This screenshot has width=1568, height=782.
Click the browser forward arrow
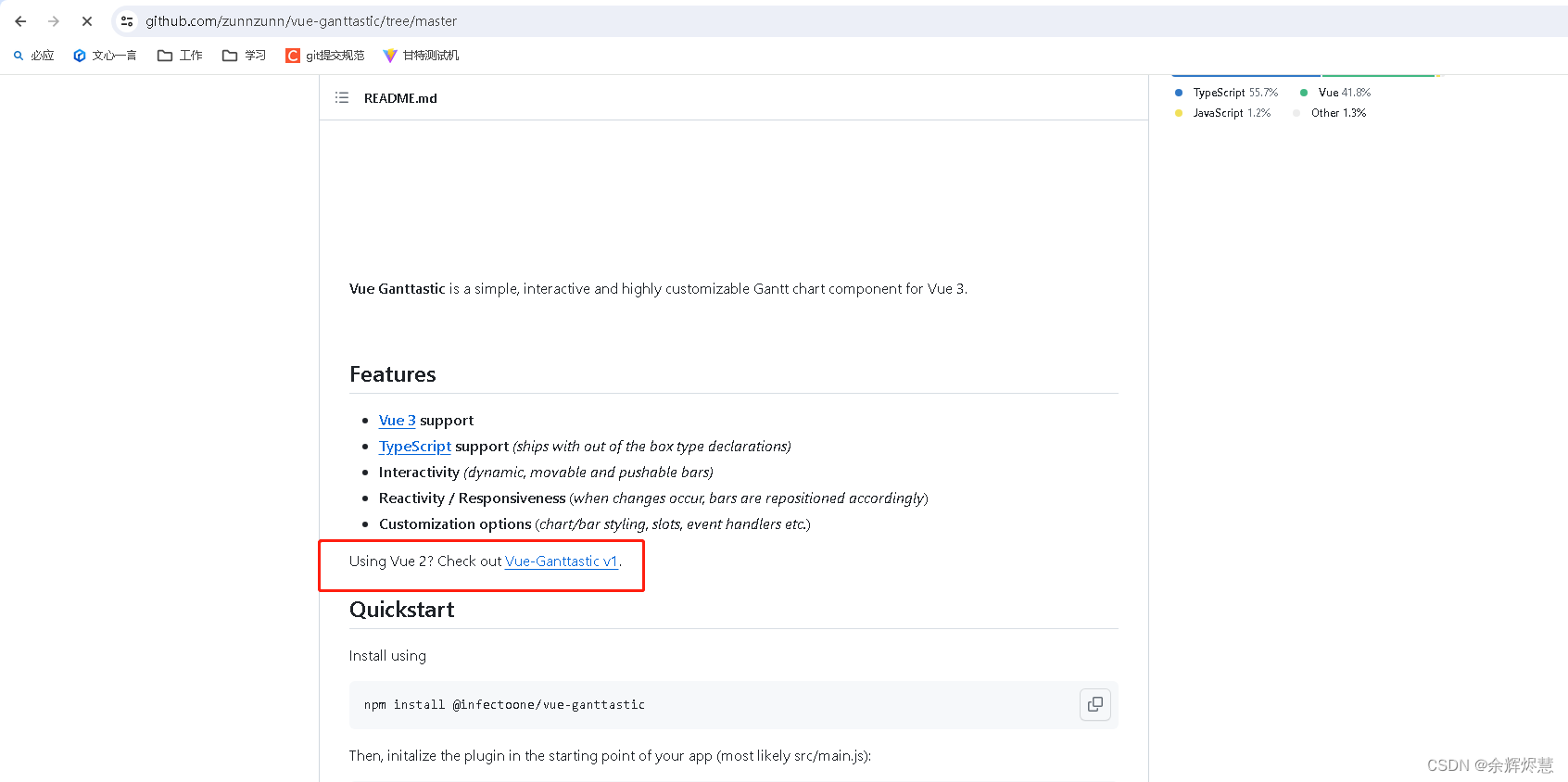click(x=54, y=21)
